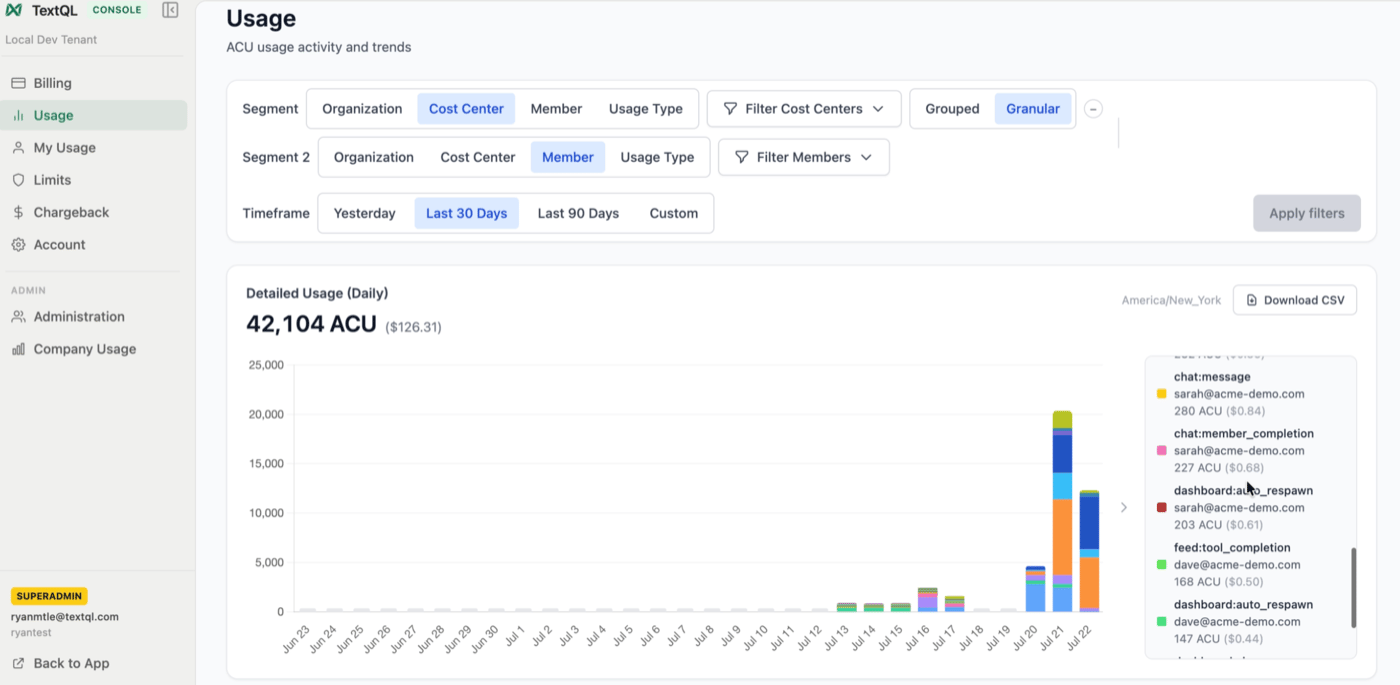Click the Company Usage chart icon
Viewport: 1400px width, 685px height.
tap(18, 349)
